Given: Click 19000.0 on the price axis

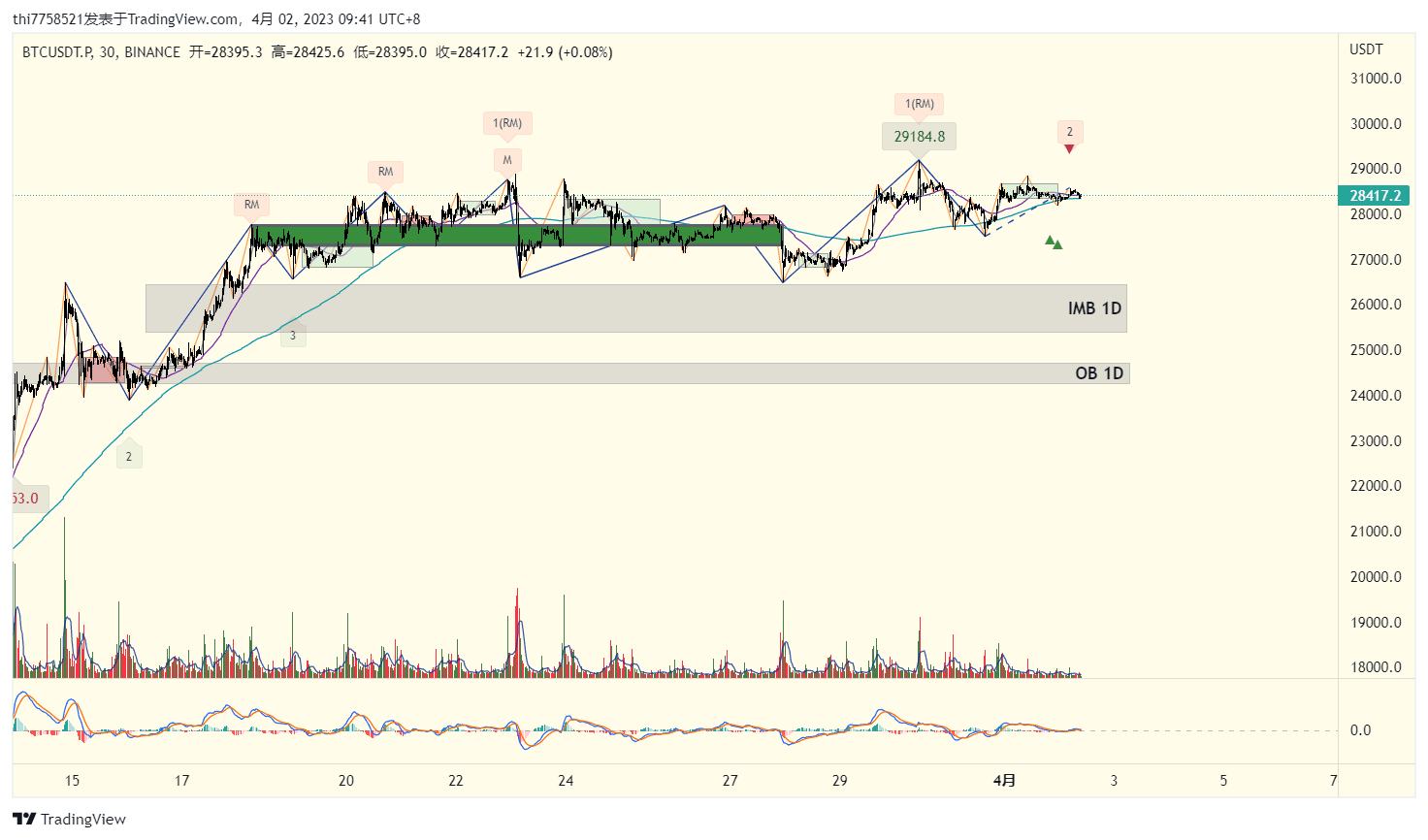Looking at the screenshot, I should pyautogui.click(x=1376, y=623).
